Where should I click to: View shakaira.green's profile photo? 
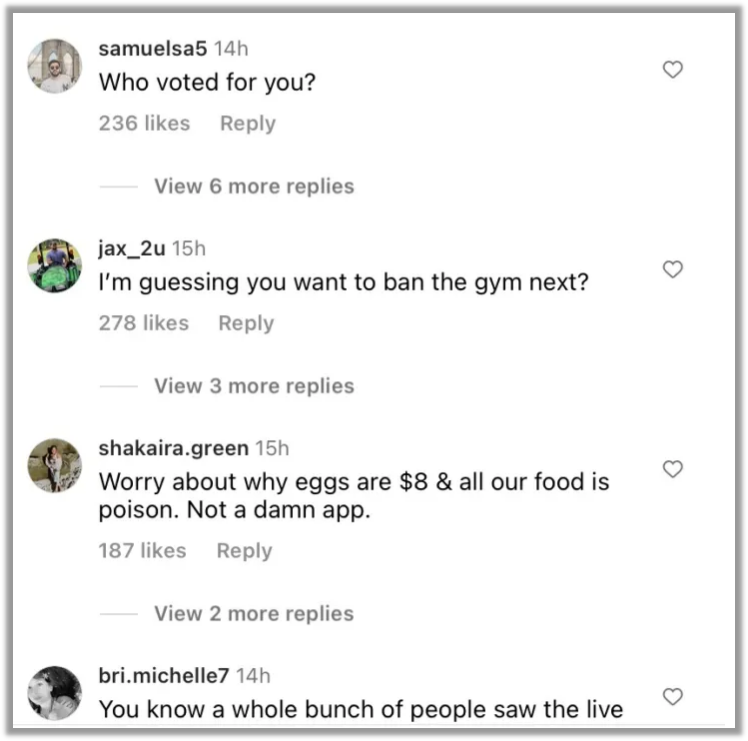click(x=55, y=466)
